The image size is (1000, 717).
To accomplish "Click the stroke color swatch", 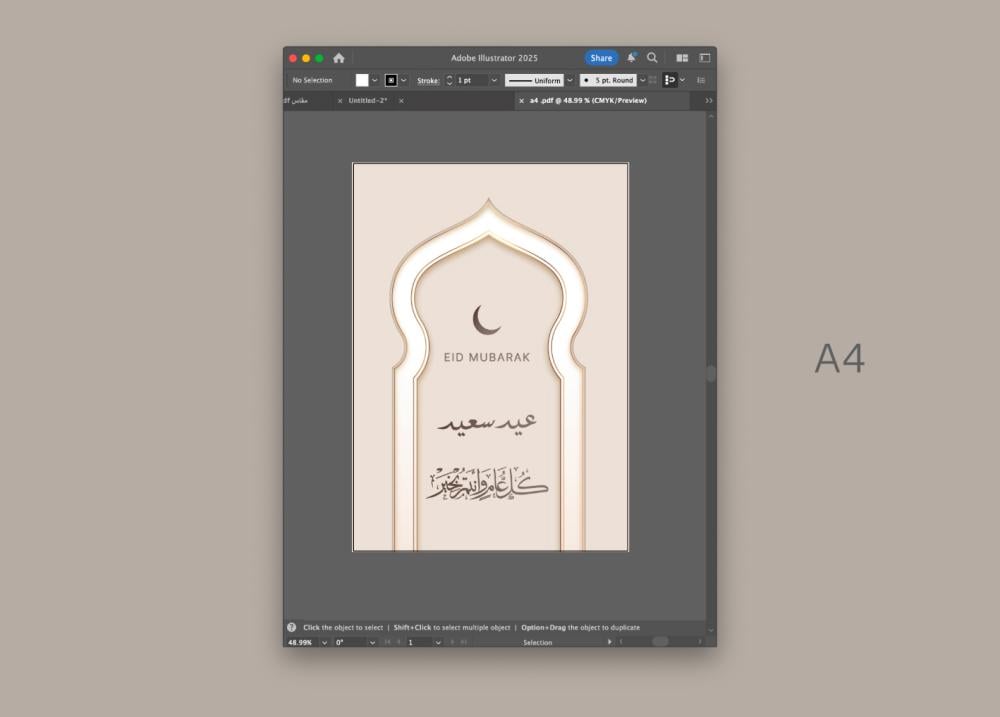I will (x=391, y=80).
